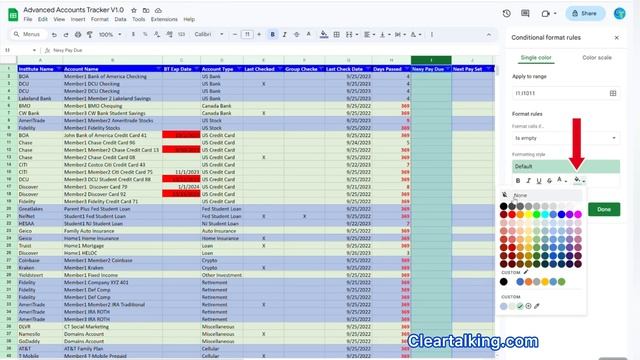Image resolution: width=640 pixels, height=360 pixels.
Task: Click the toolbar fill color icon
Action: pyautogui.click(x=324, y=35)
